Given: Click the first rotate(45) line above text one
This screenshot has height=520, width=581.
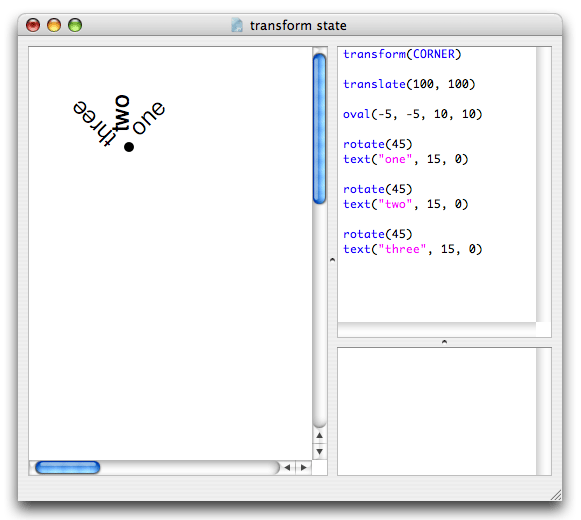Looking at the screenshot, I should (x=377, y=144).
